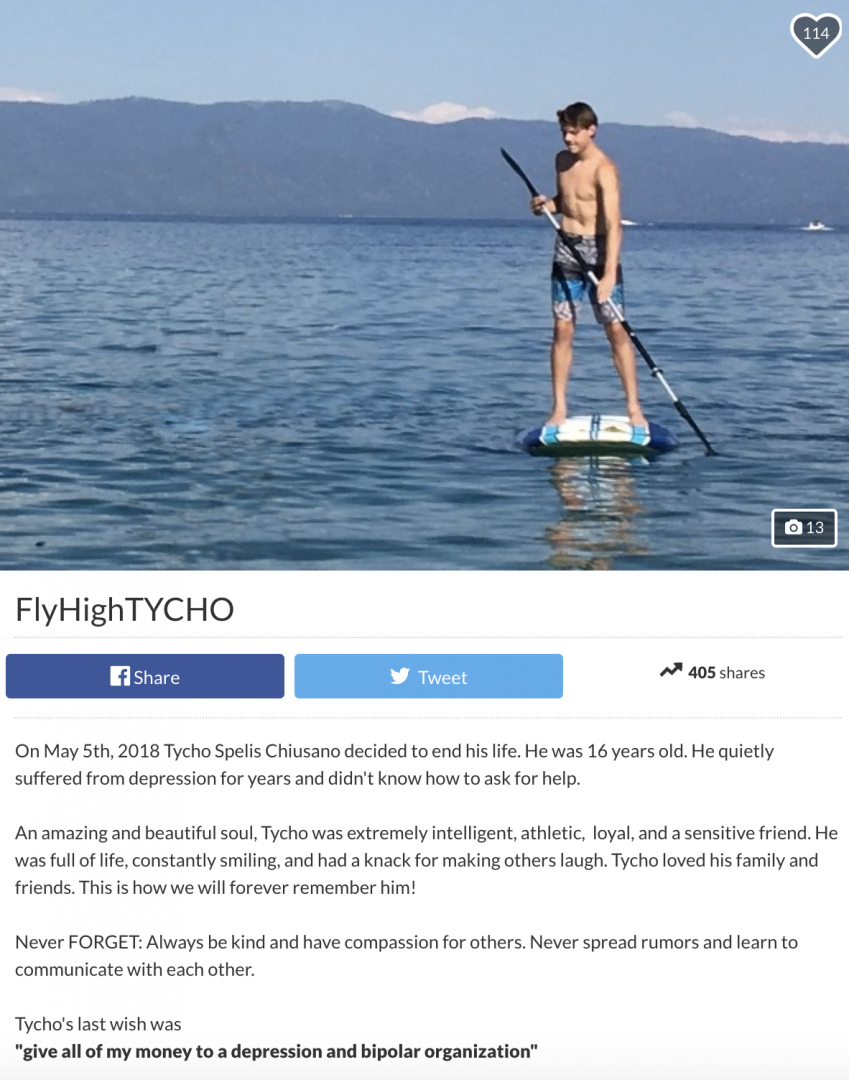This screenshot has width=849, height=1080.
Task: Click the word shares next to 405
Action: click(742, 673)
